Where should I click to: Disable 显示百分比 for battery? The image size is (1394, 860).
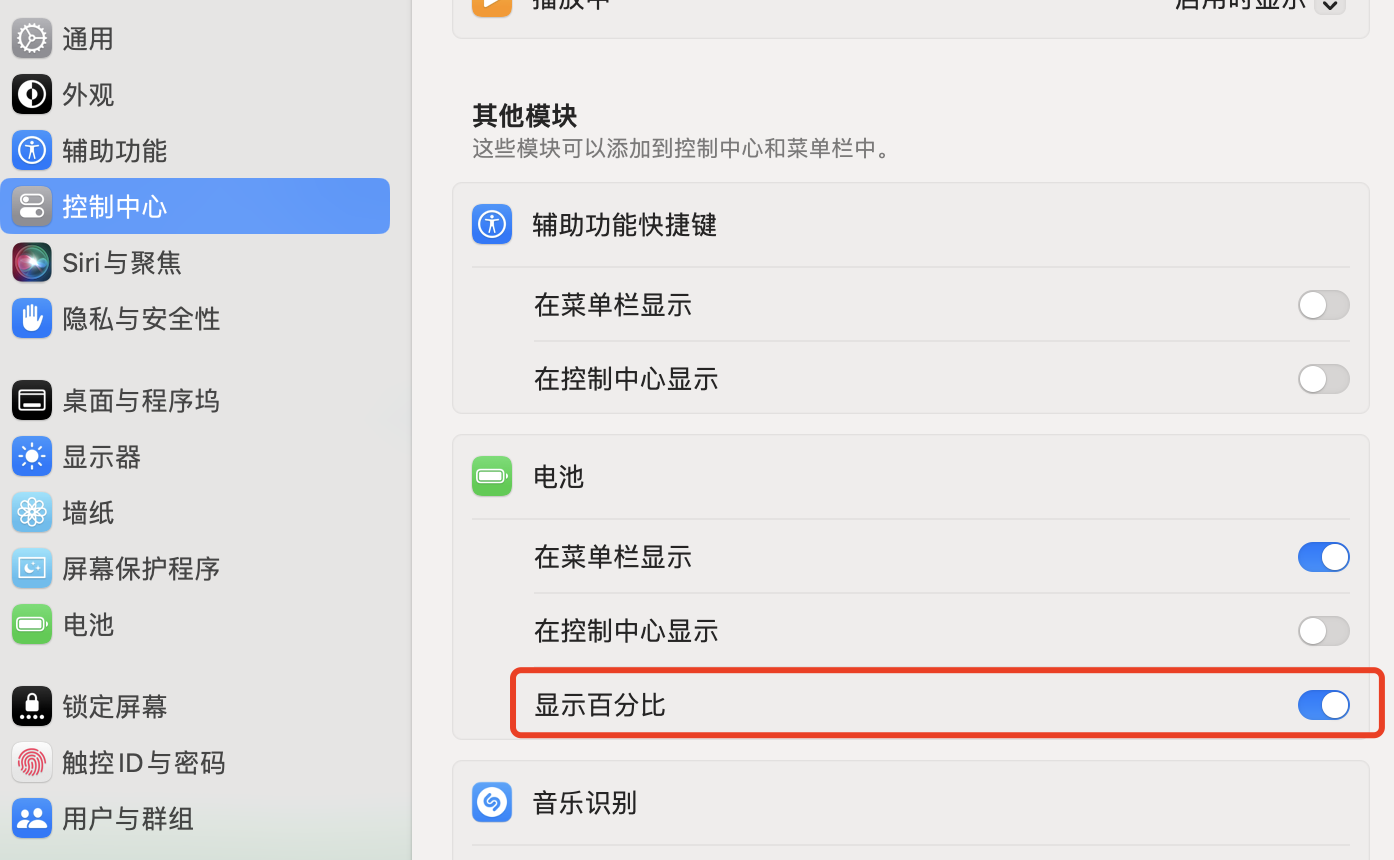point(1323,704)
